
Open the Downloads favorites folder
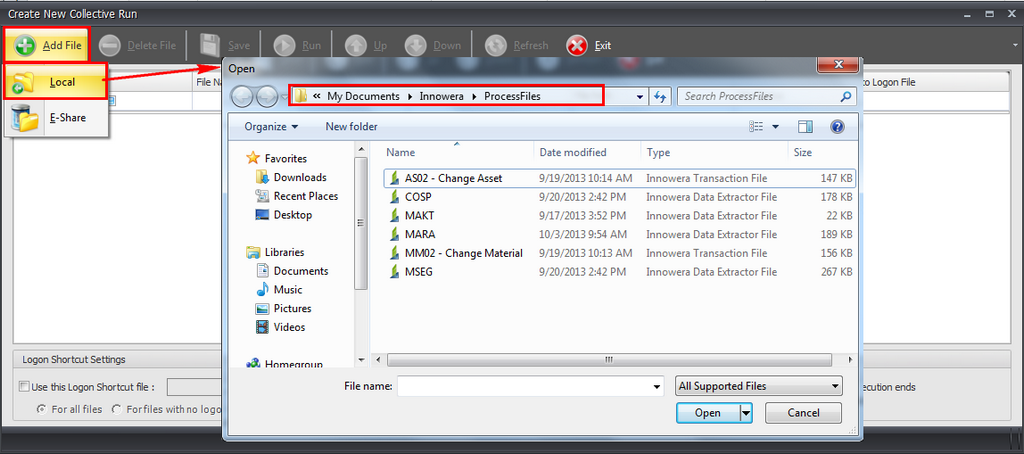[300, 177]
